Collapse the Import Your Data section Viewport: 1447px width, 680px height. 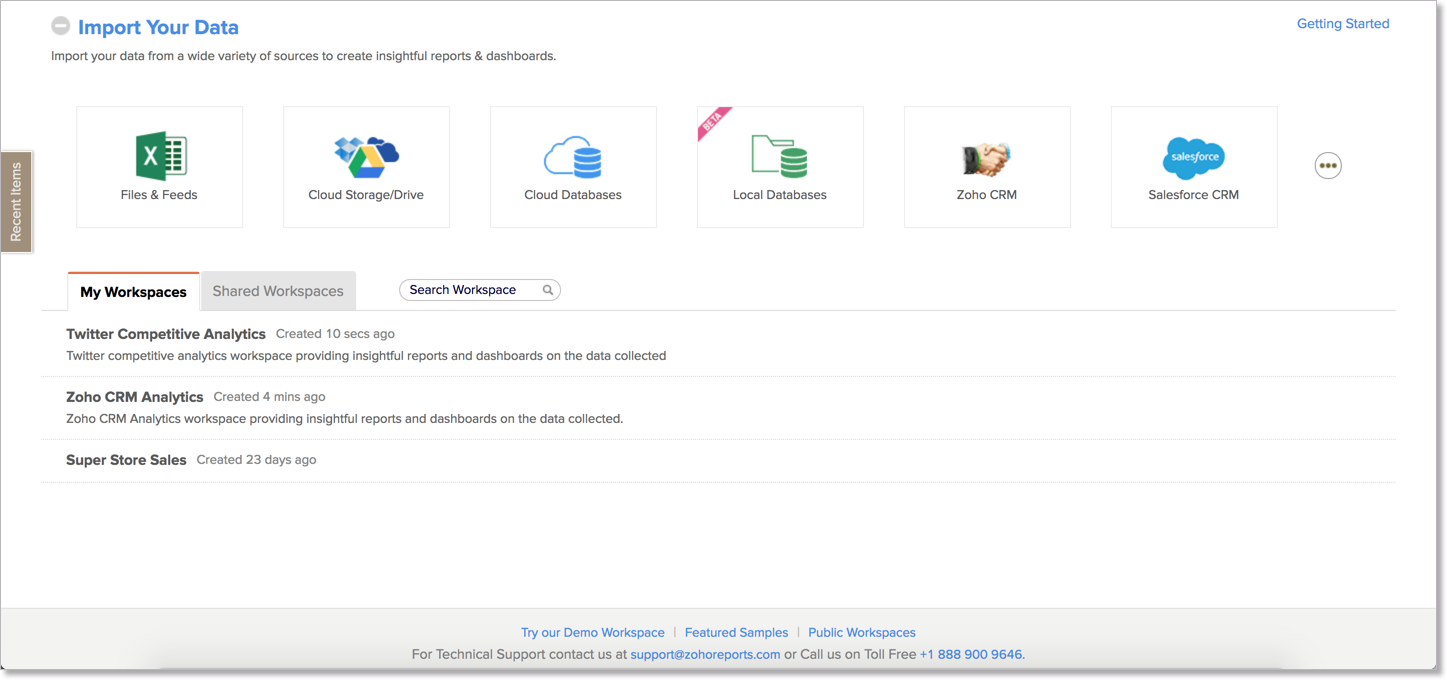tap(61, 26)
